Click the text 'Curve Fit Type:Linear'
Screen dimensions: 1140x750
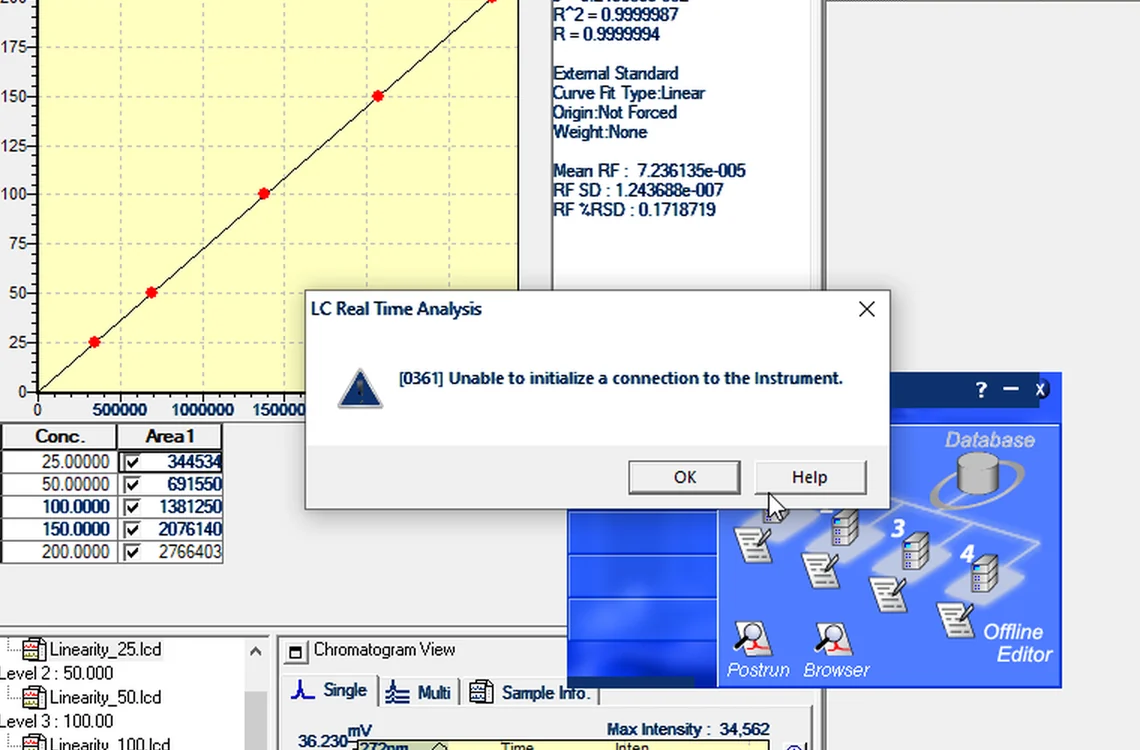(x=628, y=93)
